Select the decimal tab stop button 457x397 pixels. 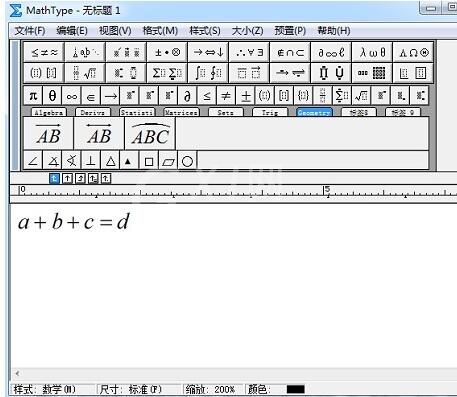(x=106, y=179)
